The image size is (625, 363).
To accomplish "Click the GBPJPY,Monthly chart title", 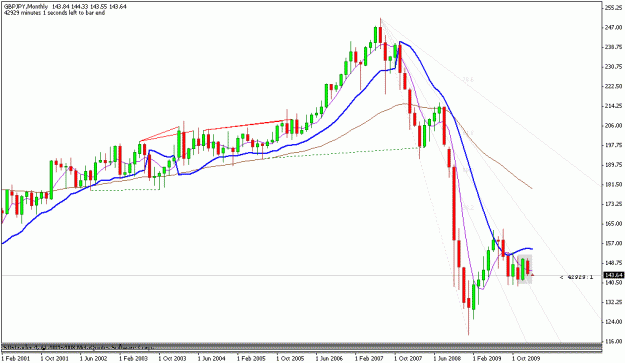I will [26, 7].
